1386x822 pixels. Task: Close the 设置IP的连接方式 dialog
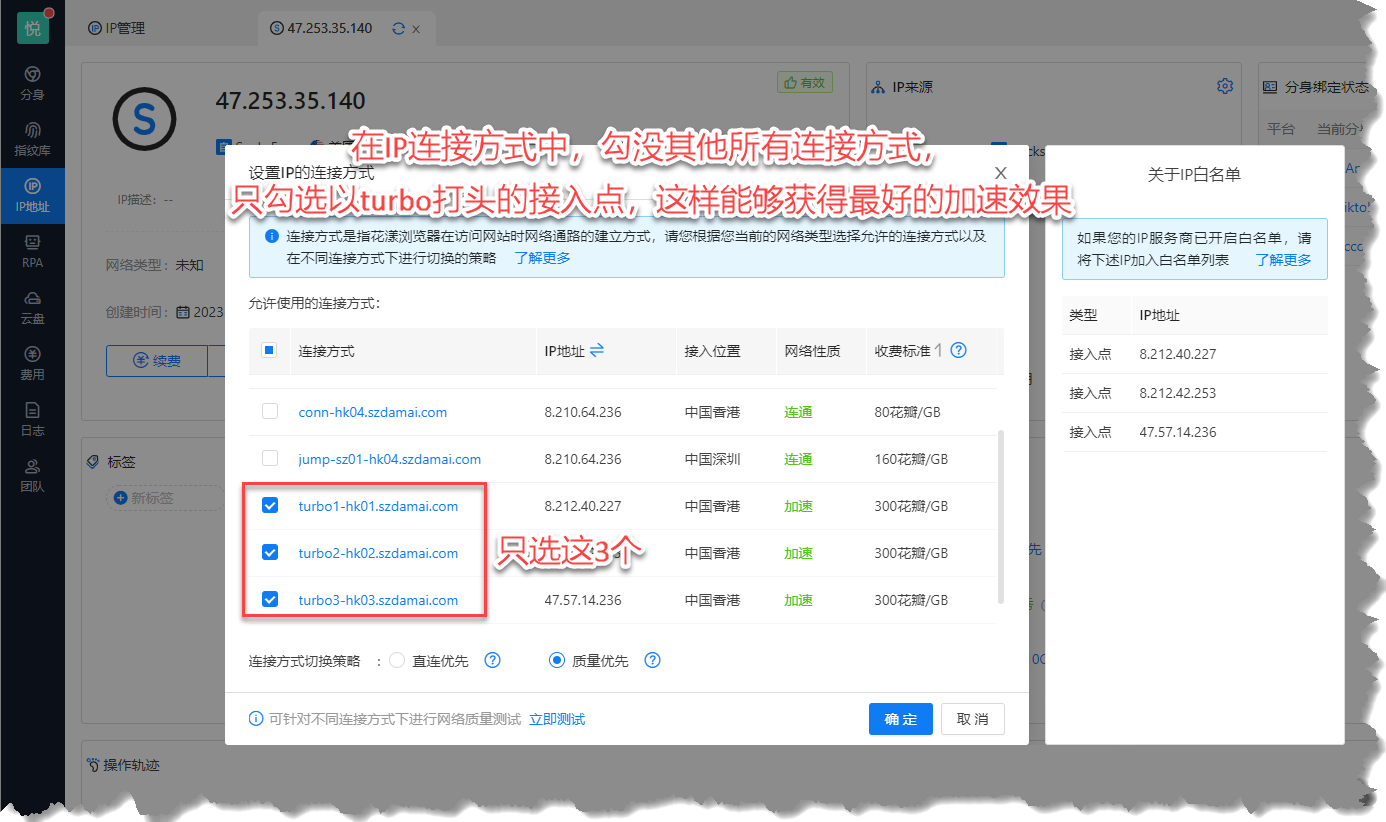tap(1001, 173)
